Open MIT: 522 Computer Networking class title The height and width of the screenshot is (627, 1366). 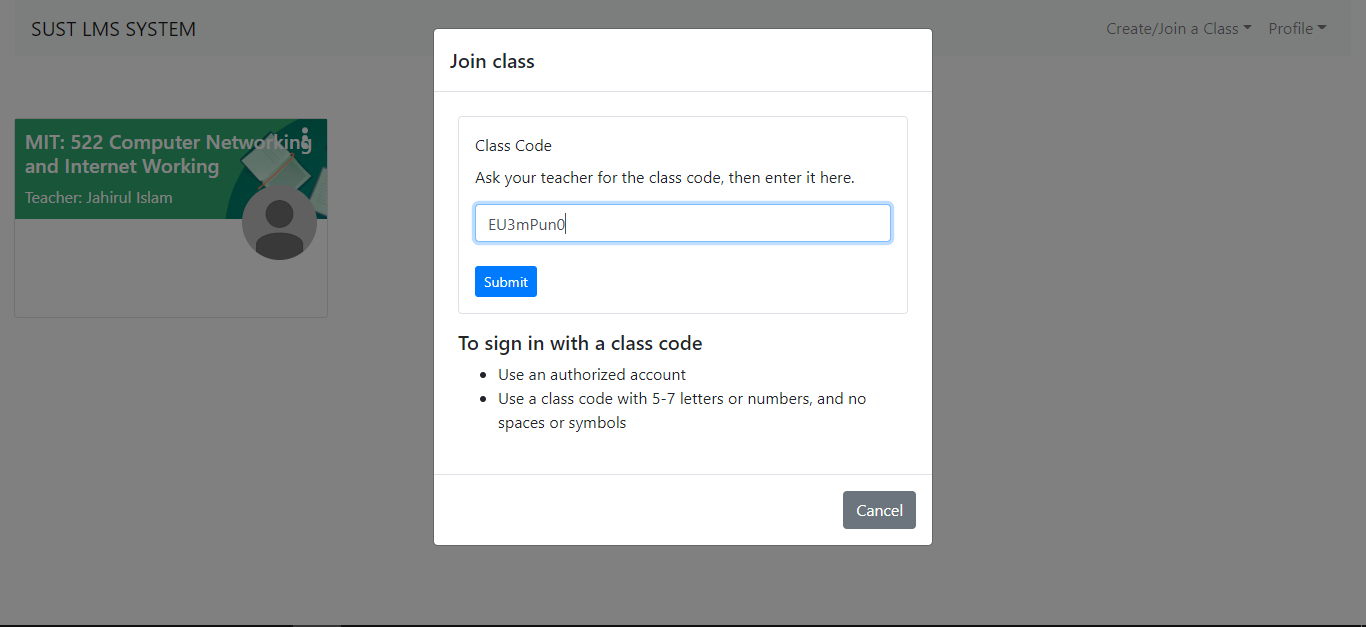[168, 154]
